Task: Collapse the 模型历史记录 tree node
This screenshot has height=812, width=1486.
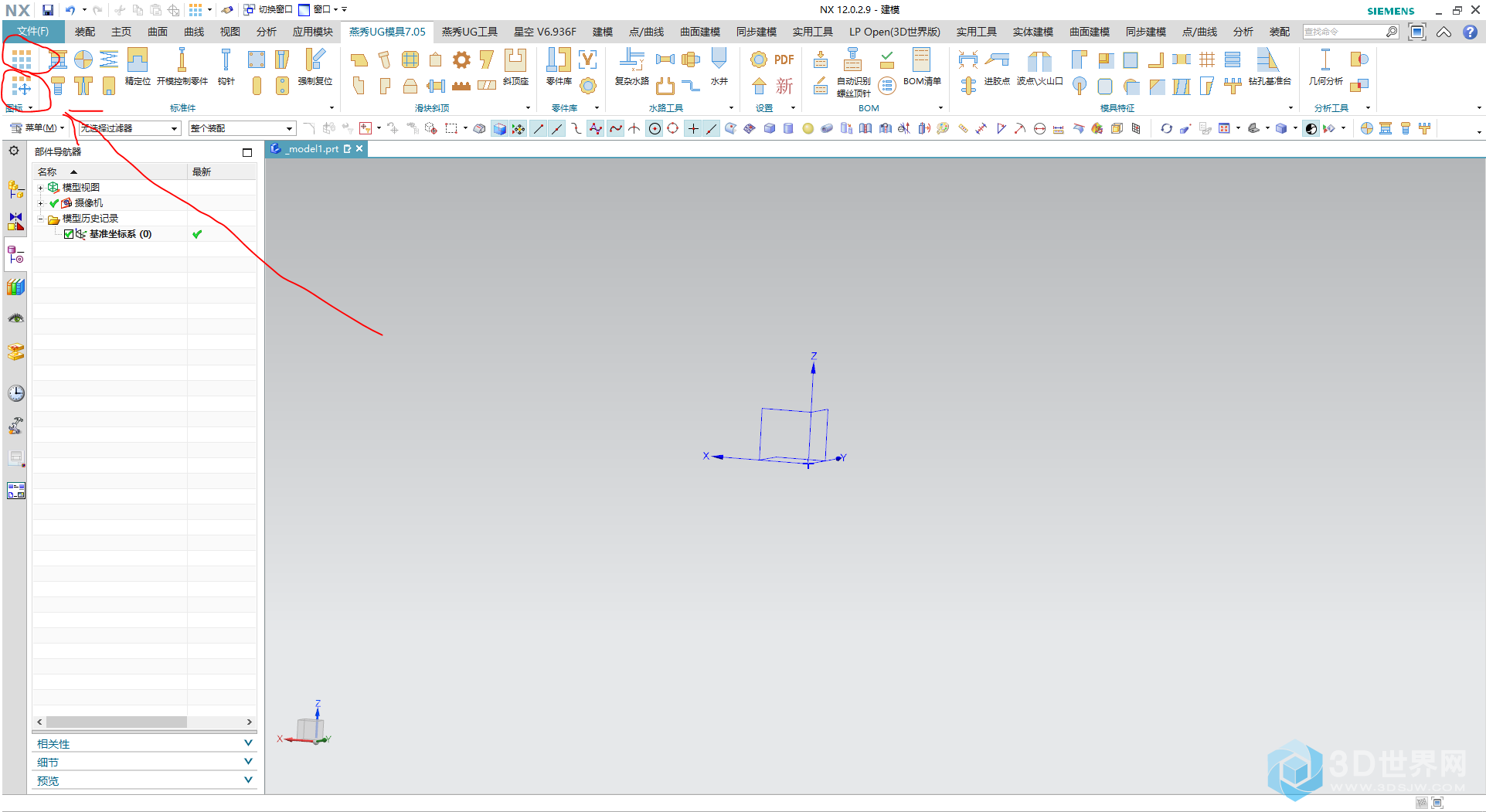Action: (x=40, y=219)
